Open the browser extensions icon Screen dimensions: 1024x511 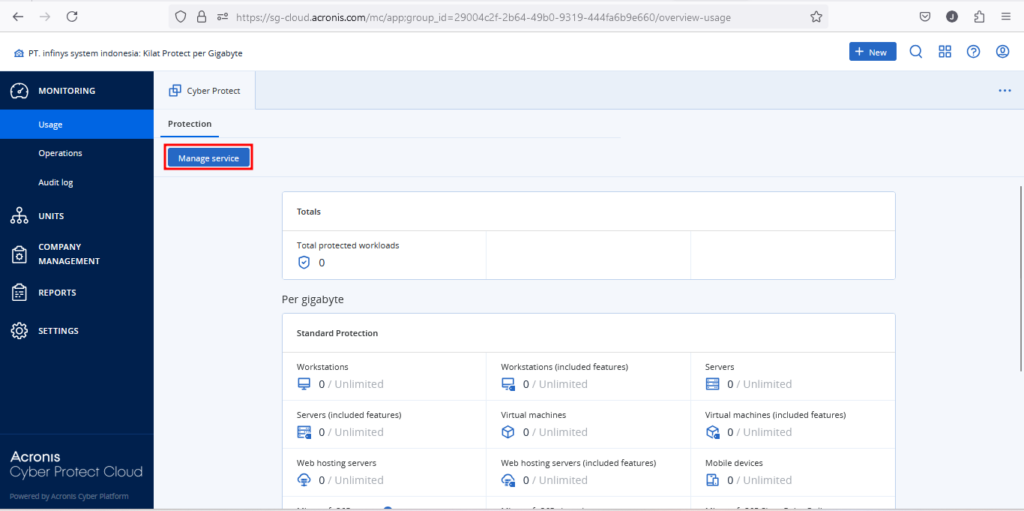coord(978,17)
